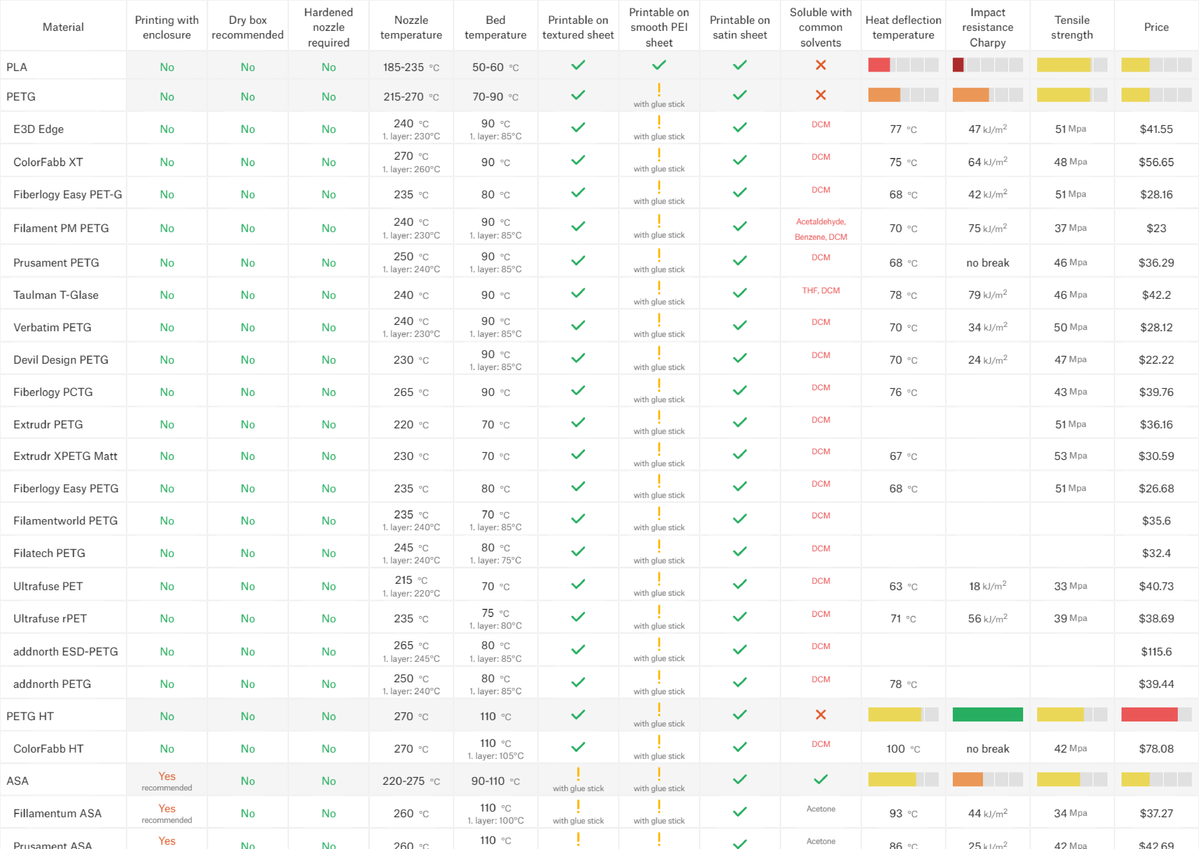Sort the table by the Price column header
Screen dimensions: 1200x849
coord(1156,26)
